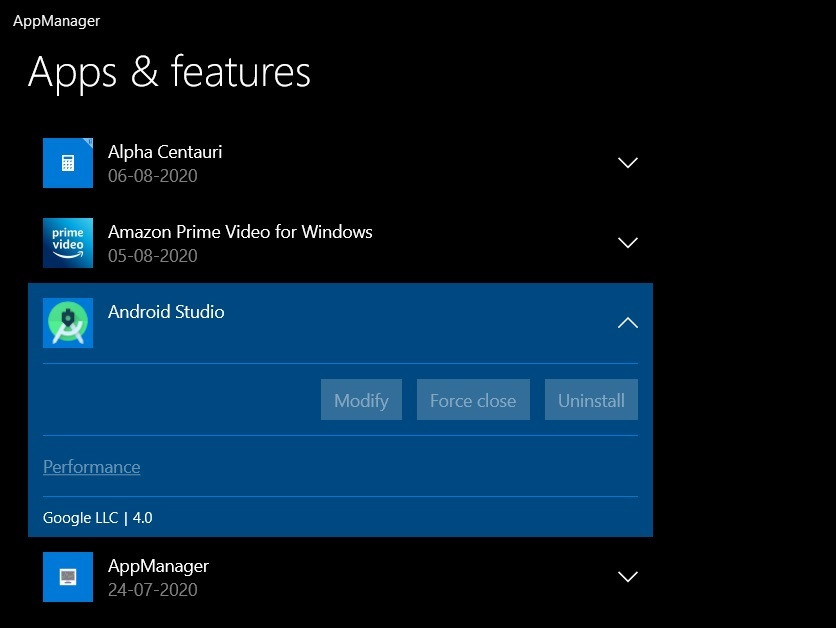Collapse the Android Studio entry

click(x=627, y=323)
